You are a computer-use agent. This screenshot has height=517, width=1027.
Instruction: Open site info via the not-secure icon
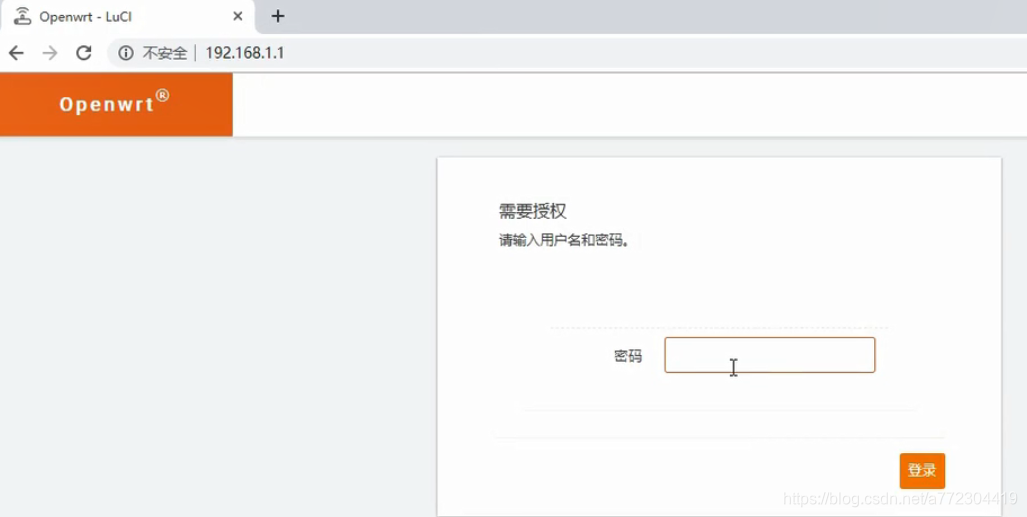click(126, 53)
